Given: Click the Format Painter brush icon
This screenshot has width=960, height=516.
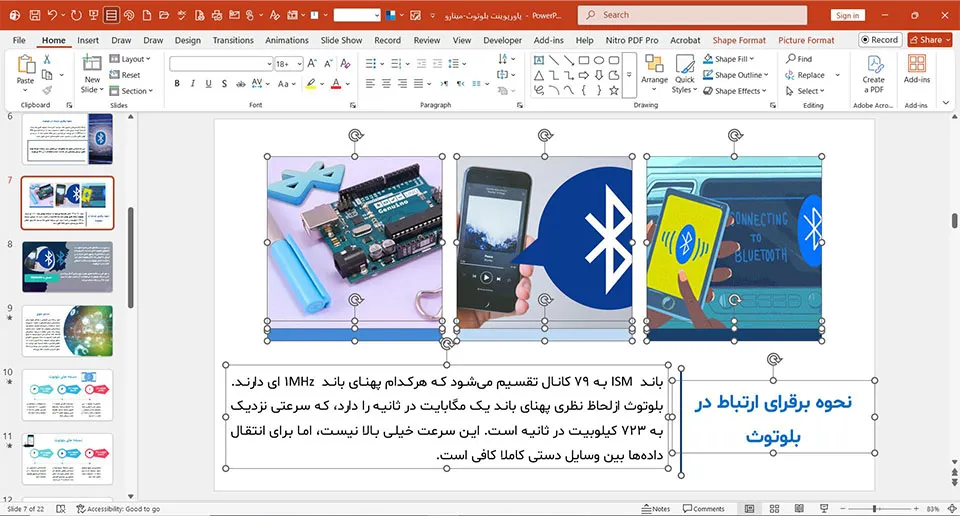Looking at the screenshot, I should [x=47, y=90].
